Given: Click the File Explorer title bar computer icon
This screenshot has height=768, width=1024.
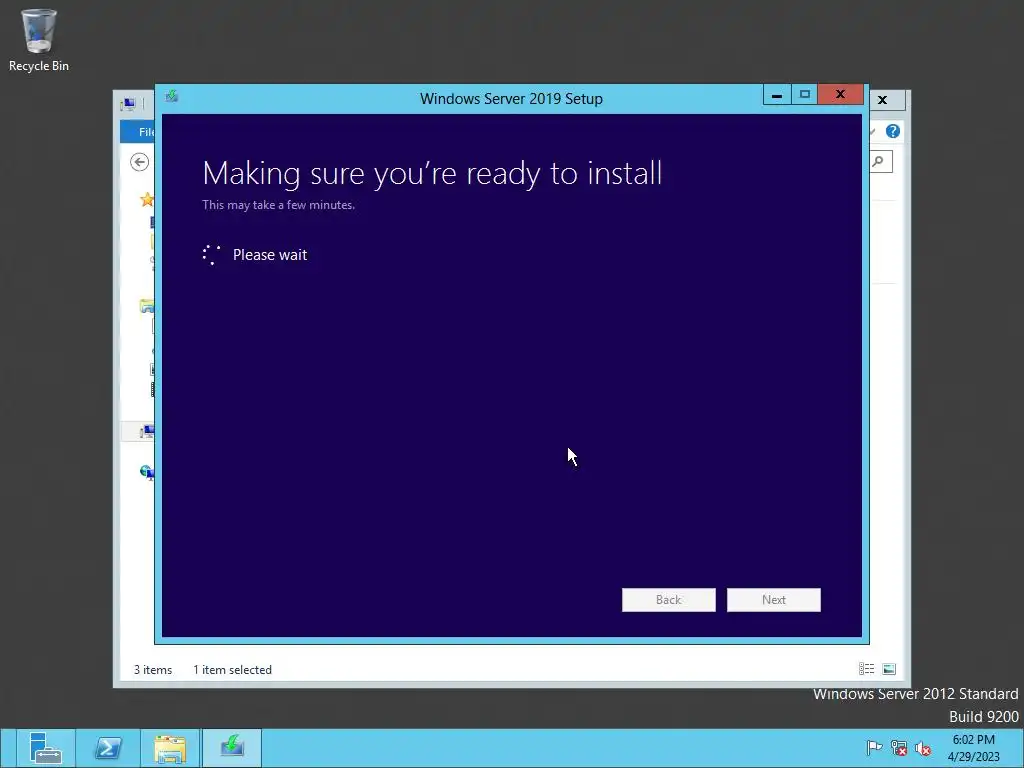Looking at the screenshot, I should (128, 103).
